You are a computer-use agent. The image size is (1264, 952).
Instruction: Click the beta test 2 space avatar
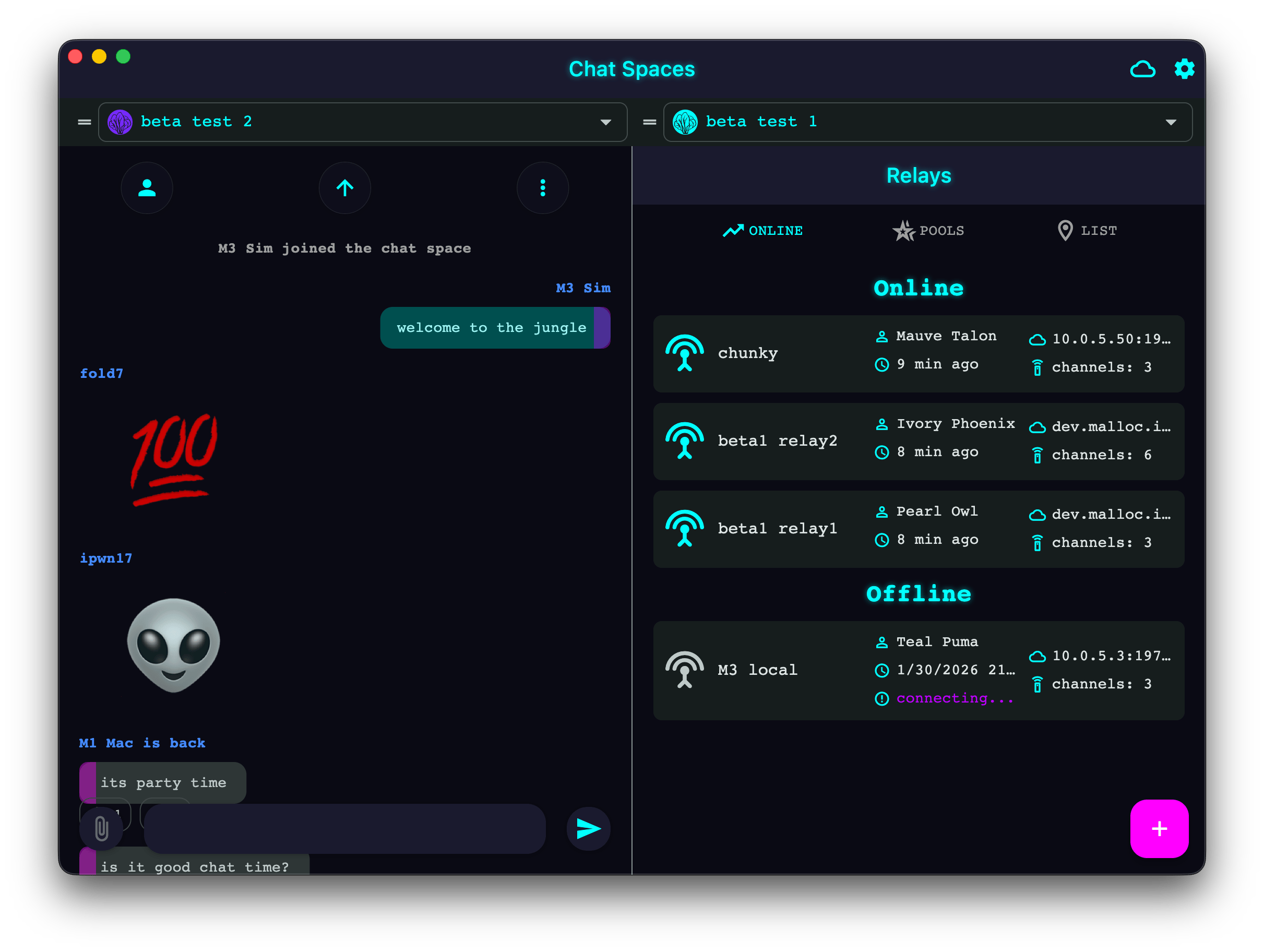pyautogui.click(x=120, y=122)
